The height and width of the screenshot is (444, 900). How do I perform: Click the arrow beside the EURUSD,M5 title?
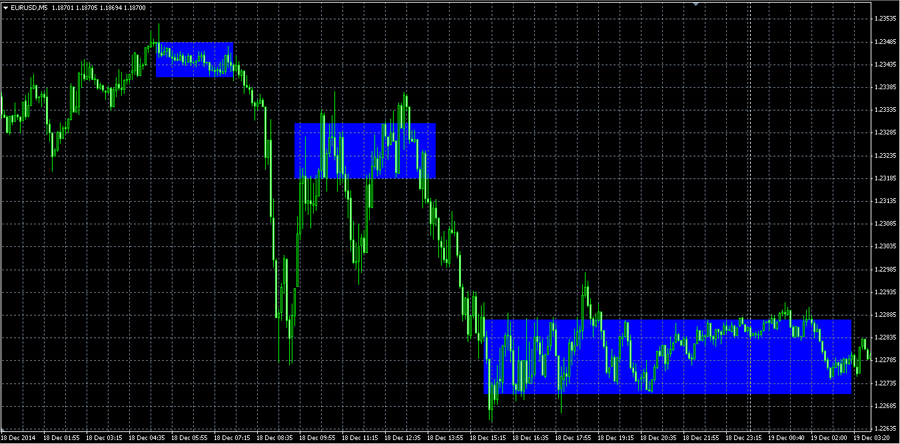[5, 7]
